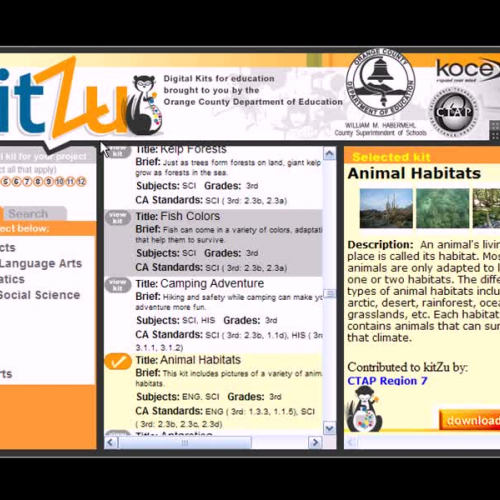Click the Animal Habitats heading in Selected kit
The height and width of the screenshot is (500, 500).
point(414,173)
